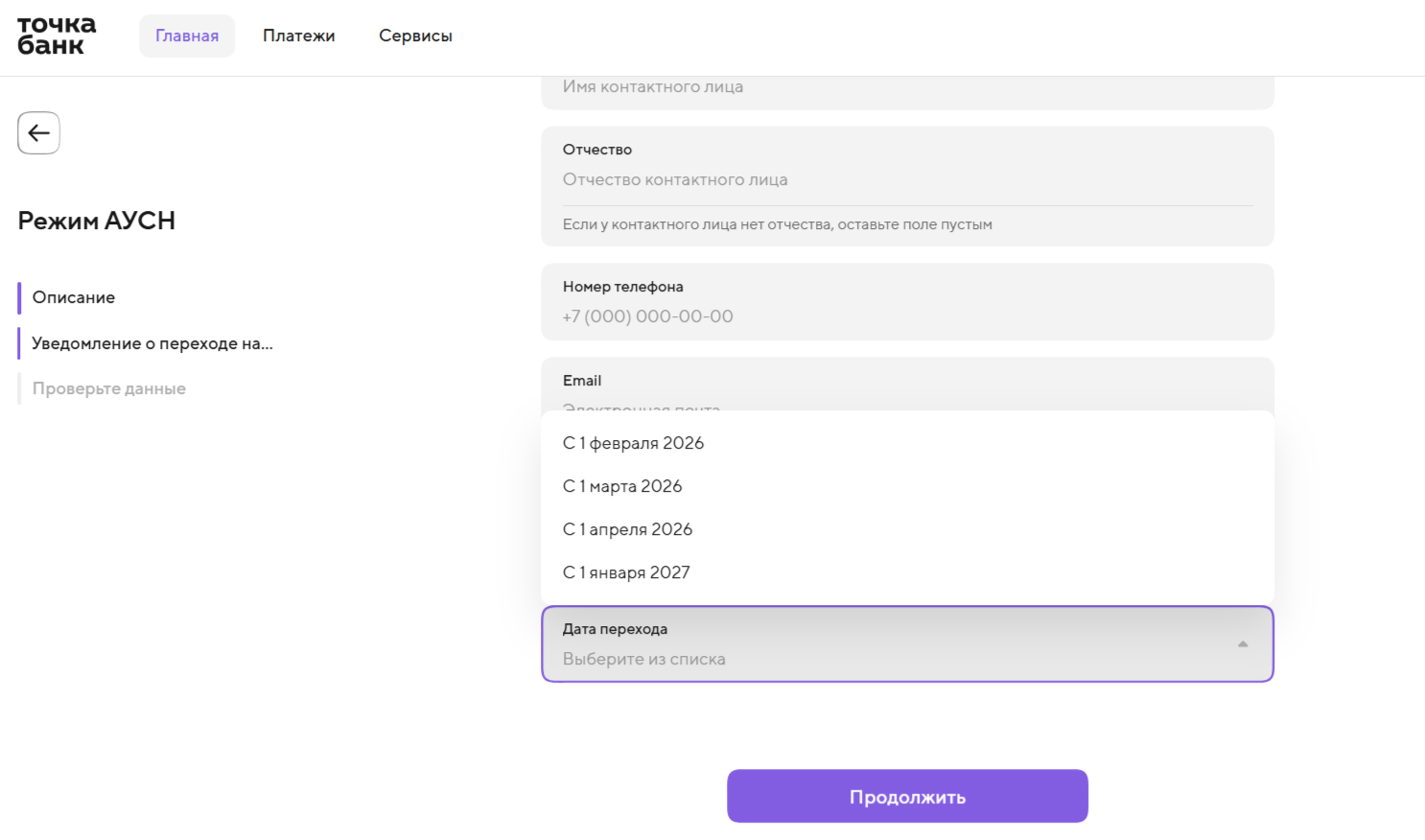Open the 'Уведомление о переходе на...' step
The image size is (1425, 840).
[152, 343]
